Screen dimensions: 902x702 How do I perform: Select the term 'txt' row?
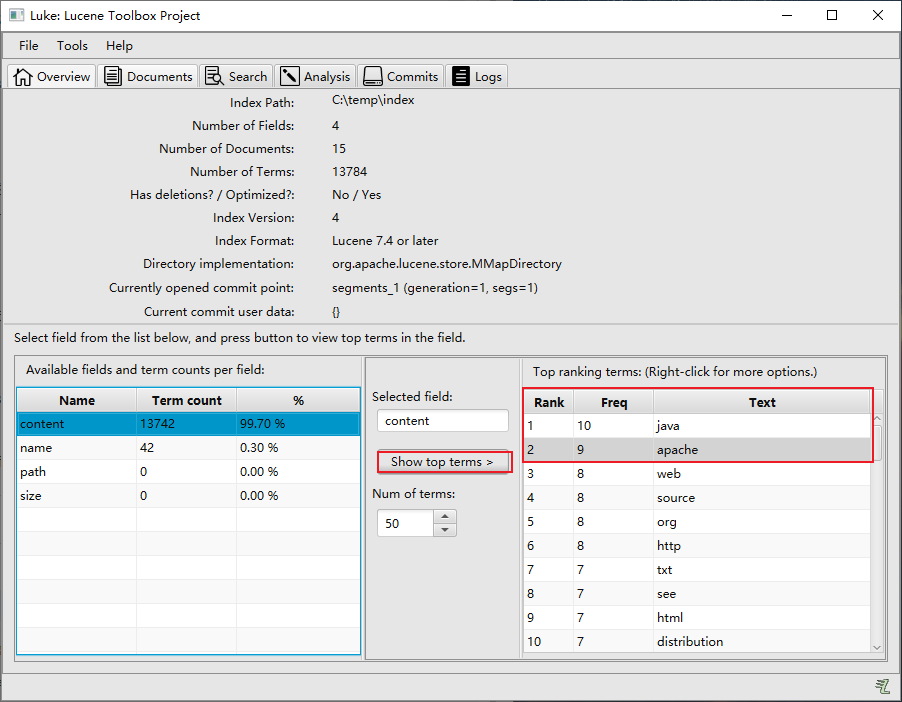697,570
